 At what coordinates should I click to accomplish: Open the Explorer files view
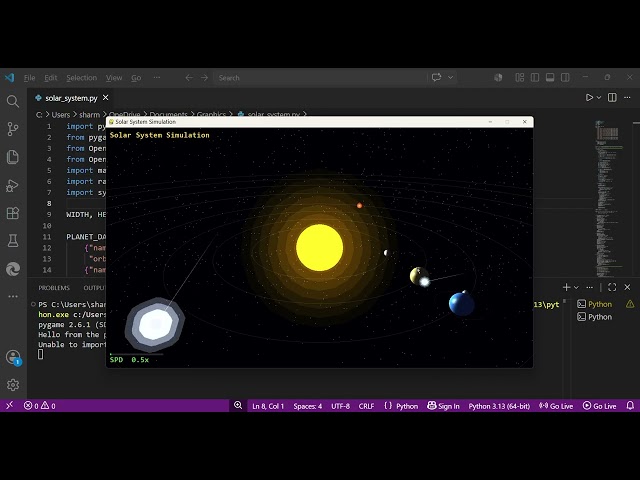(13, 157)
